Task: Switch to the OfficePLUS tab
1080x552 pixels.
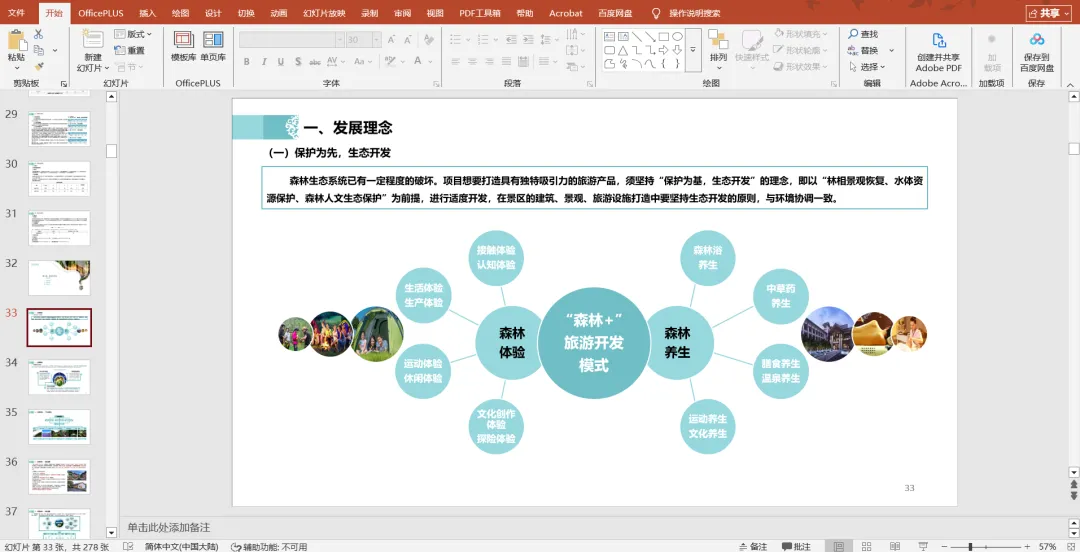Action: (x=101, y=13)
